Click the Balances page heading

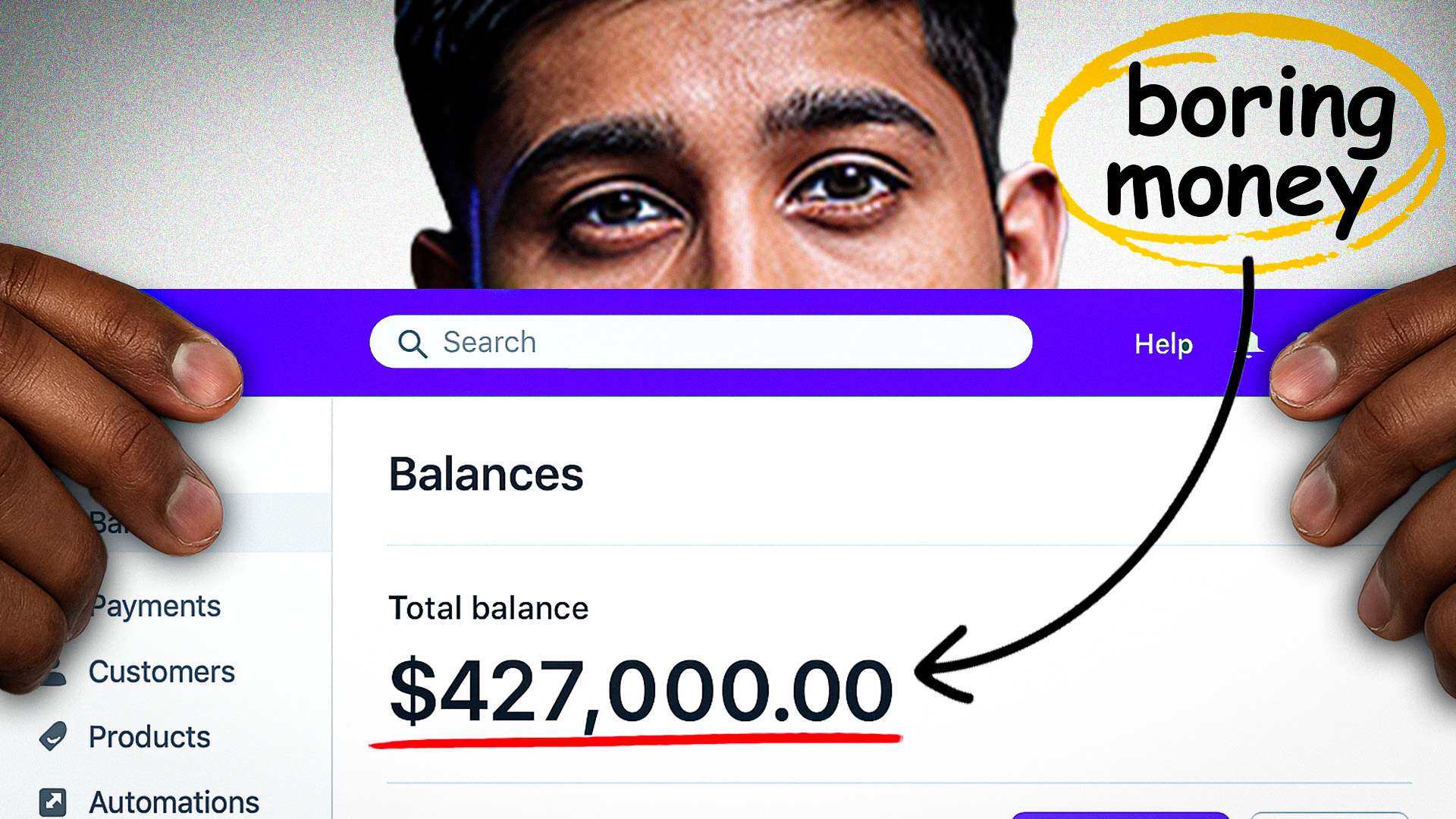pos(486,475)
